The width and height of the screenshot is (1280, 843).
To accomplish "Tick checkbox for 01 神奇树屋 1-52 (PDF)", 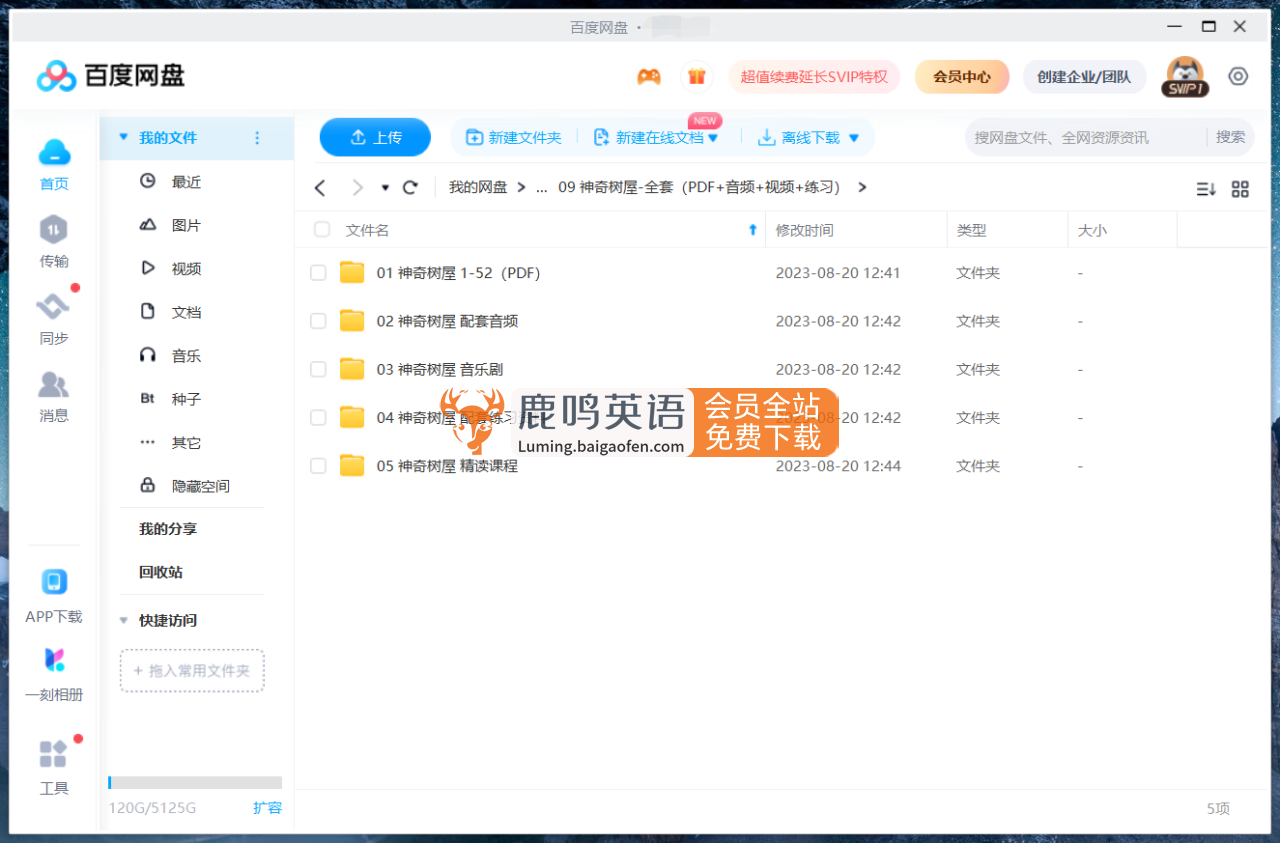I will [318, 273].
